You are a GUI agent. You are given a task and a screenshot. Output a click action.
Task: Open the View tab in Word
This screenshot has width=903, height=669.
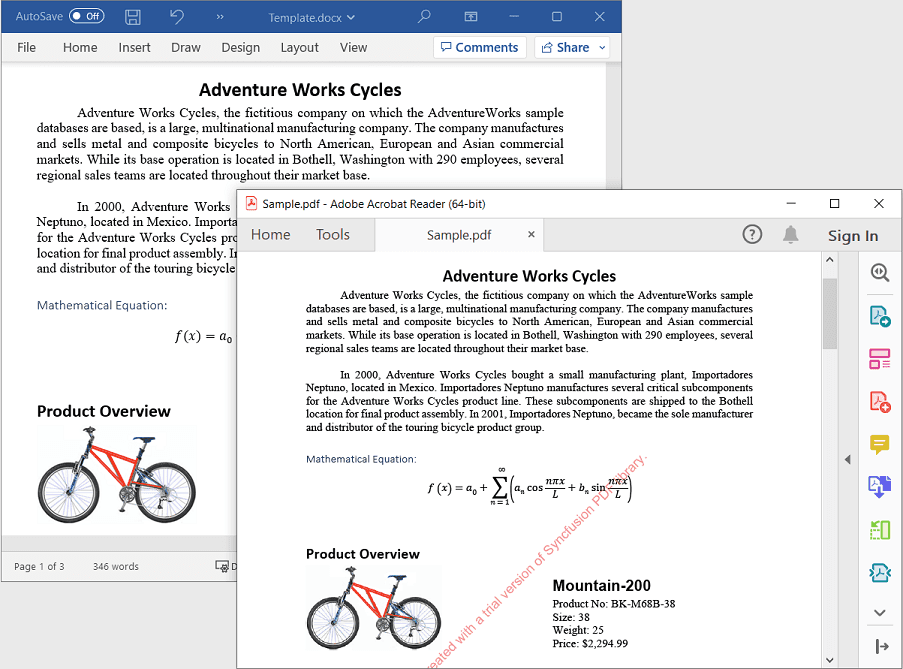pos(353,47)
